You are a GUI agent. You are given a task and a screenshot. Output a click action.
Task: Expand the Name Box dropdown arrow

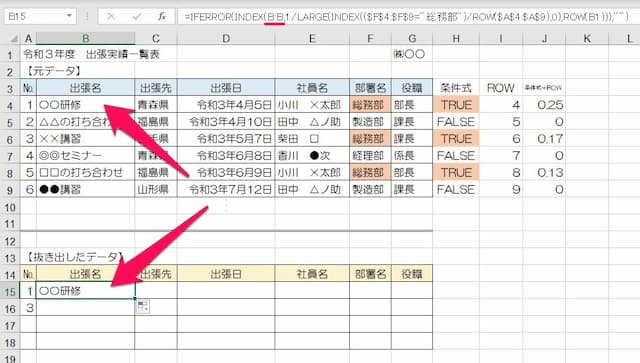point(69,16)
